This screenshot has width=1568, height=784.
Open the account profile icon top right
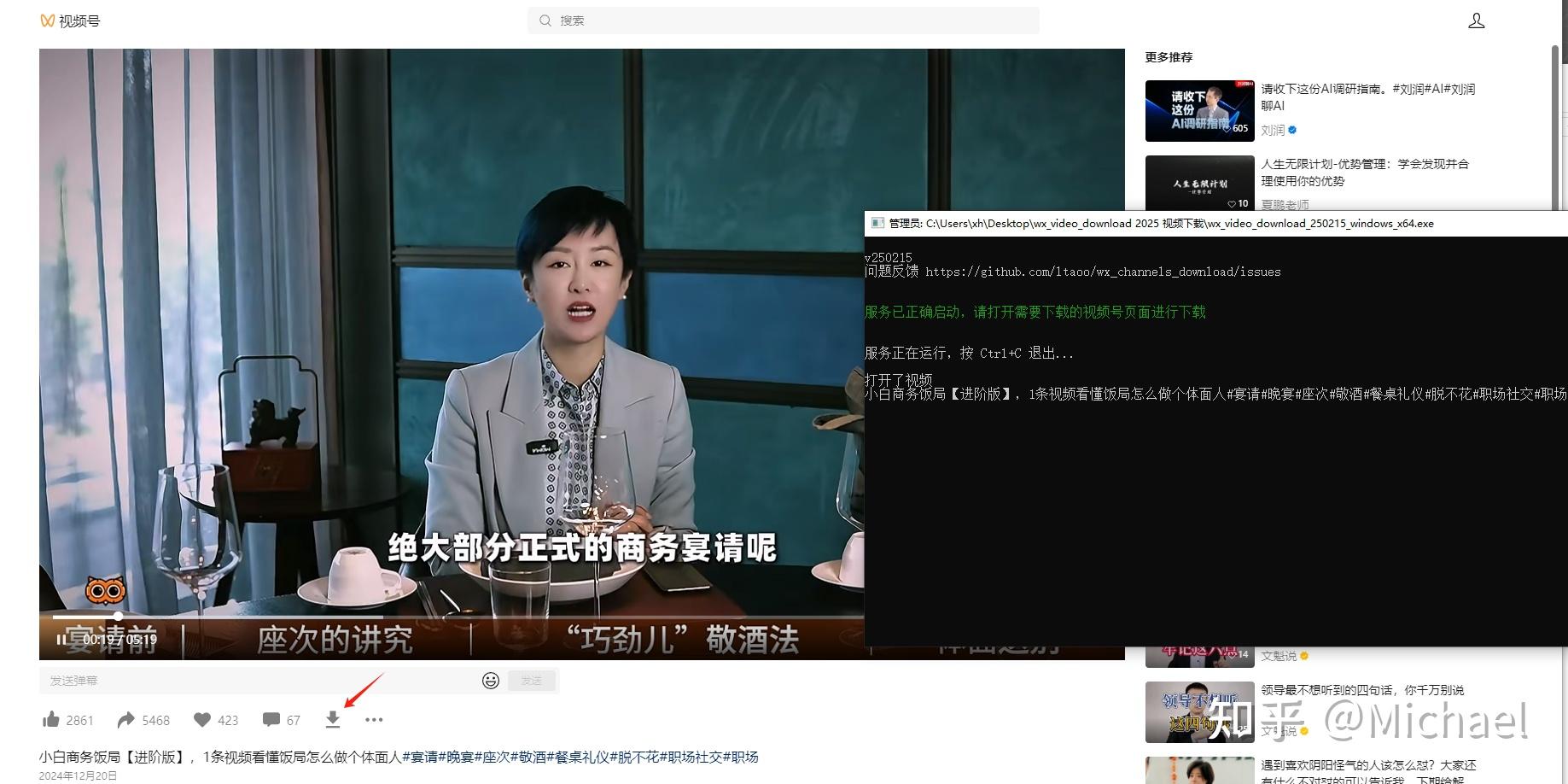pos(1476,20)
